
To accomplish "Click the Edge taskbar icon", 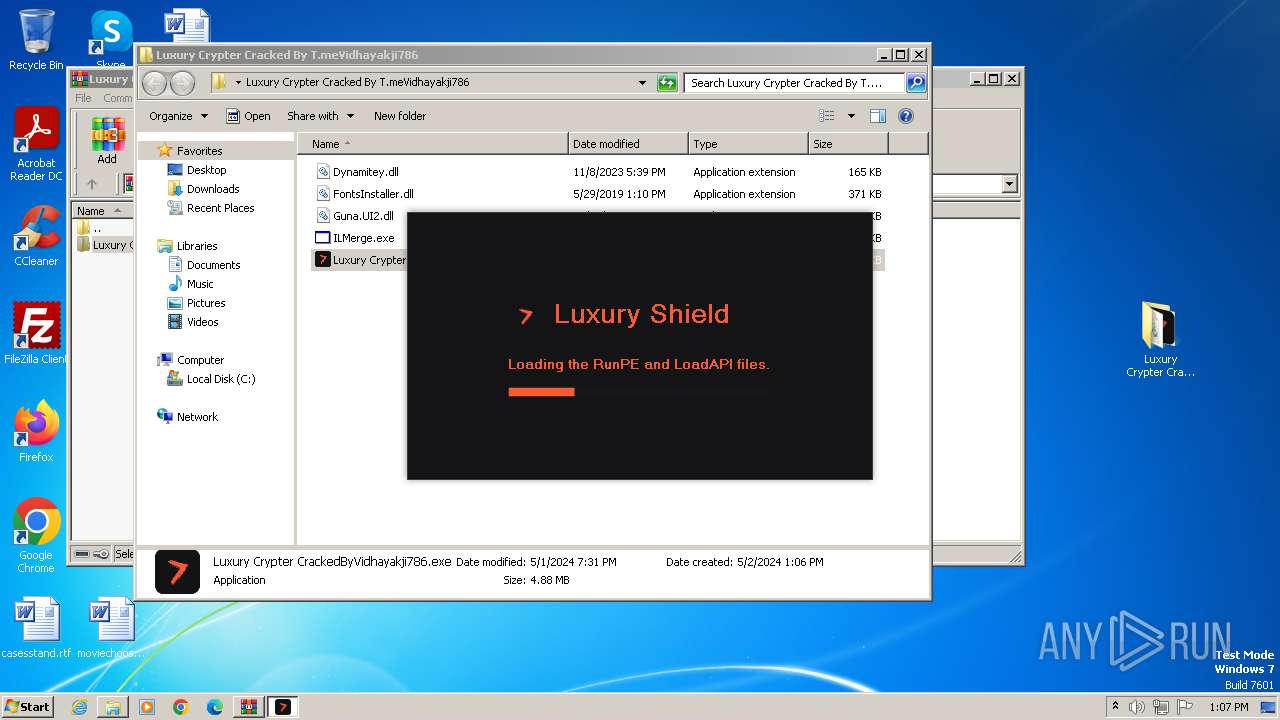I will 215,707.
